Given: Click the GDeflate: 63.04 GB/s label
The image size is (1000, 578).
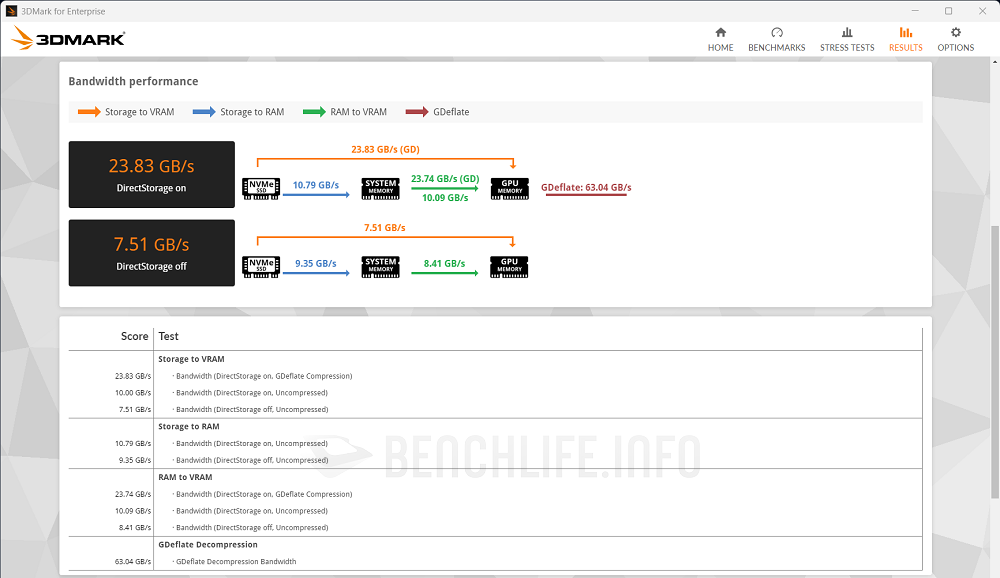Looking at the screenshot, I should pyautogui.click(x=585, y=187).
